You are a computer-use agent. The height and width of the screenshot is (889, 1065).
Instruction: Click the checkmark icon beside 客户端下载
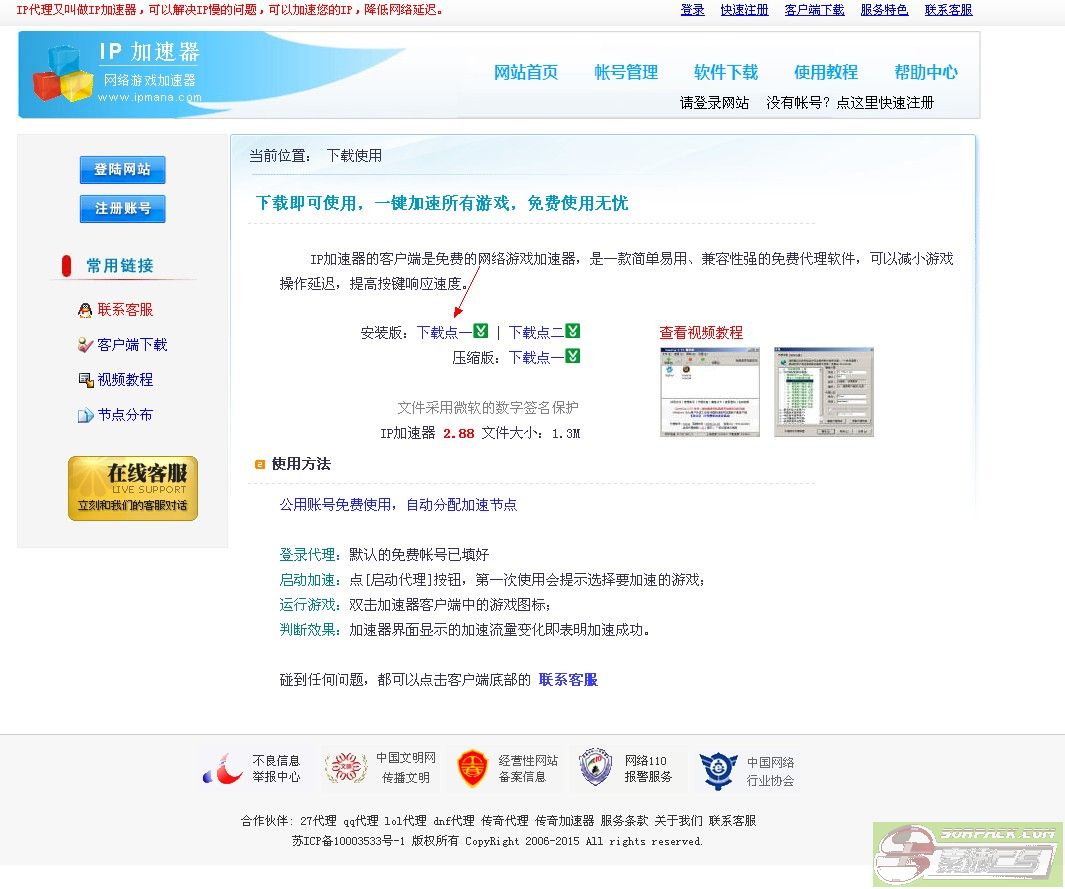[x=85, y=346]
